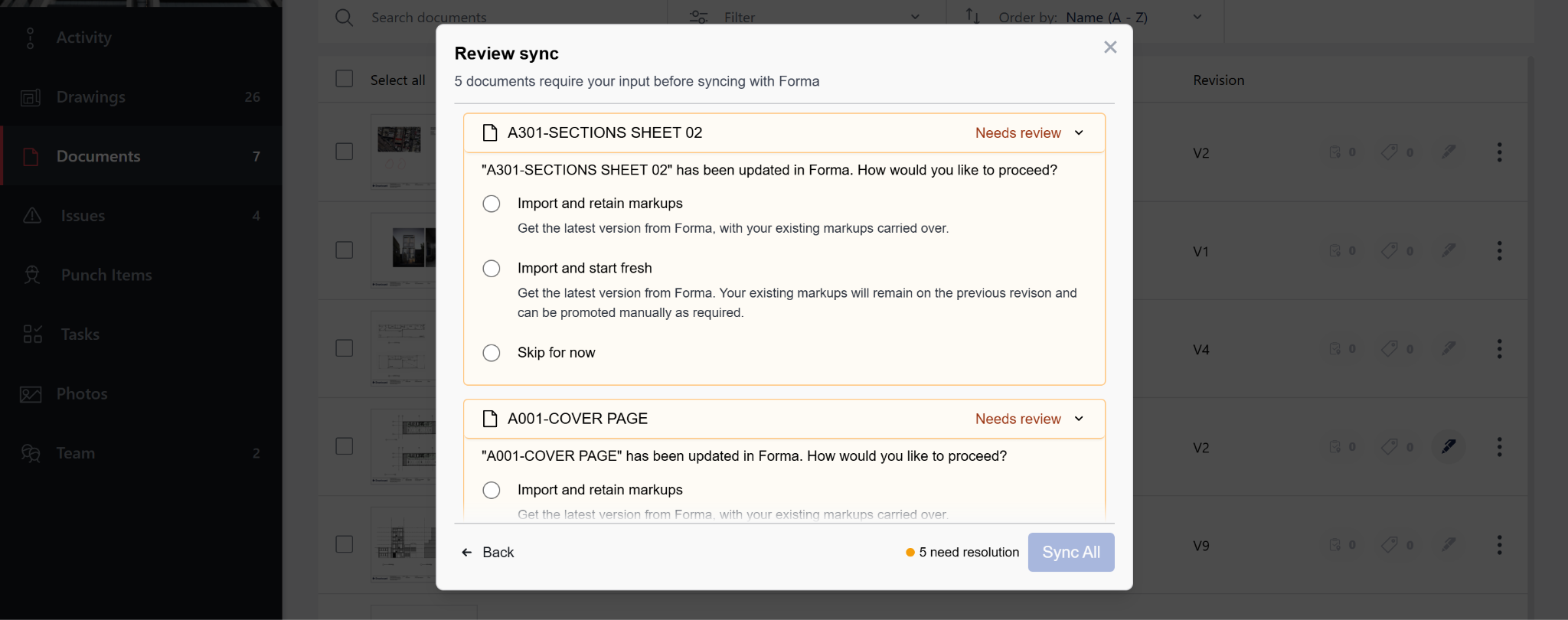This screenshot has width=1568, height=620.
Task: Click the filter sliders icon
Action: point(699,18)
